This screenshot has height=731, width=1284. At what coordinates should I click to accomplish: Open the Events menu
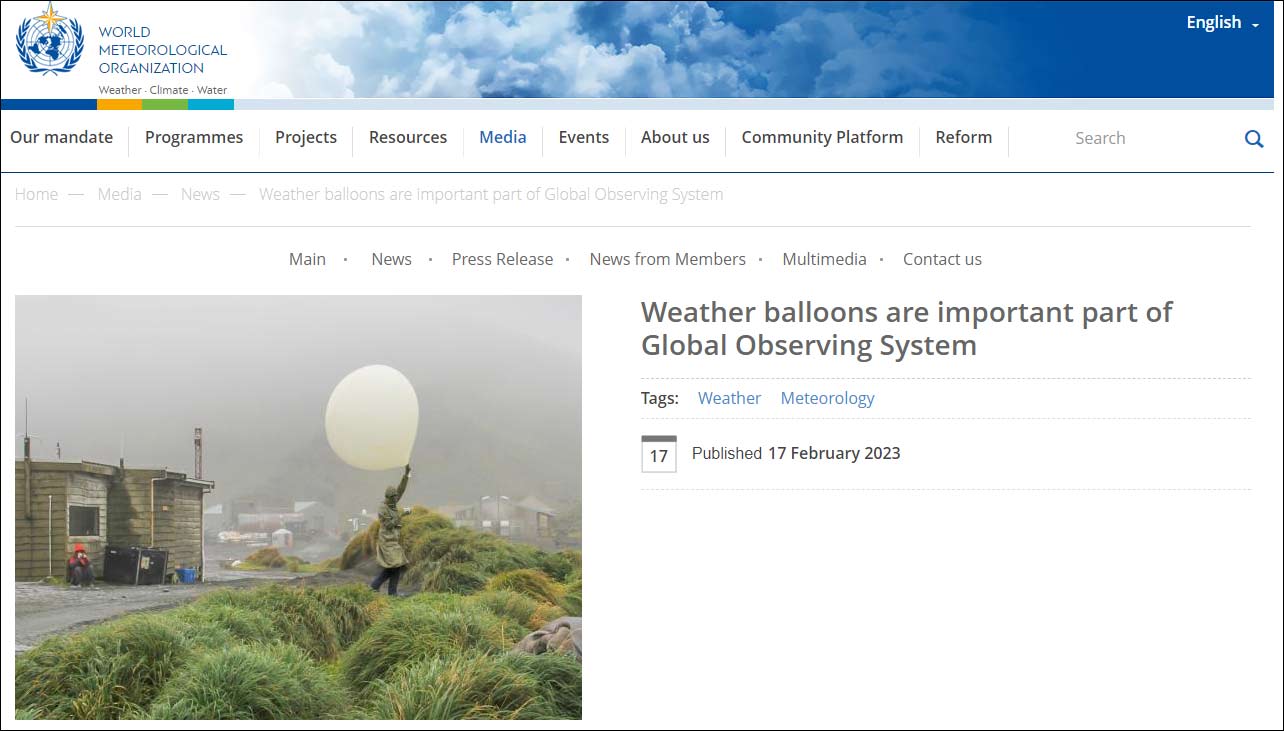coord(584,138)
